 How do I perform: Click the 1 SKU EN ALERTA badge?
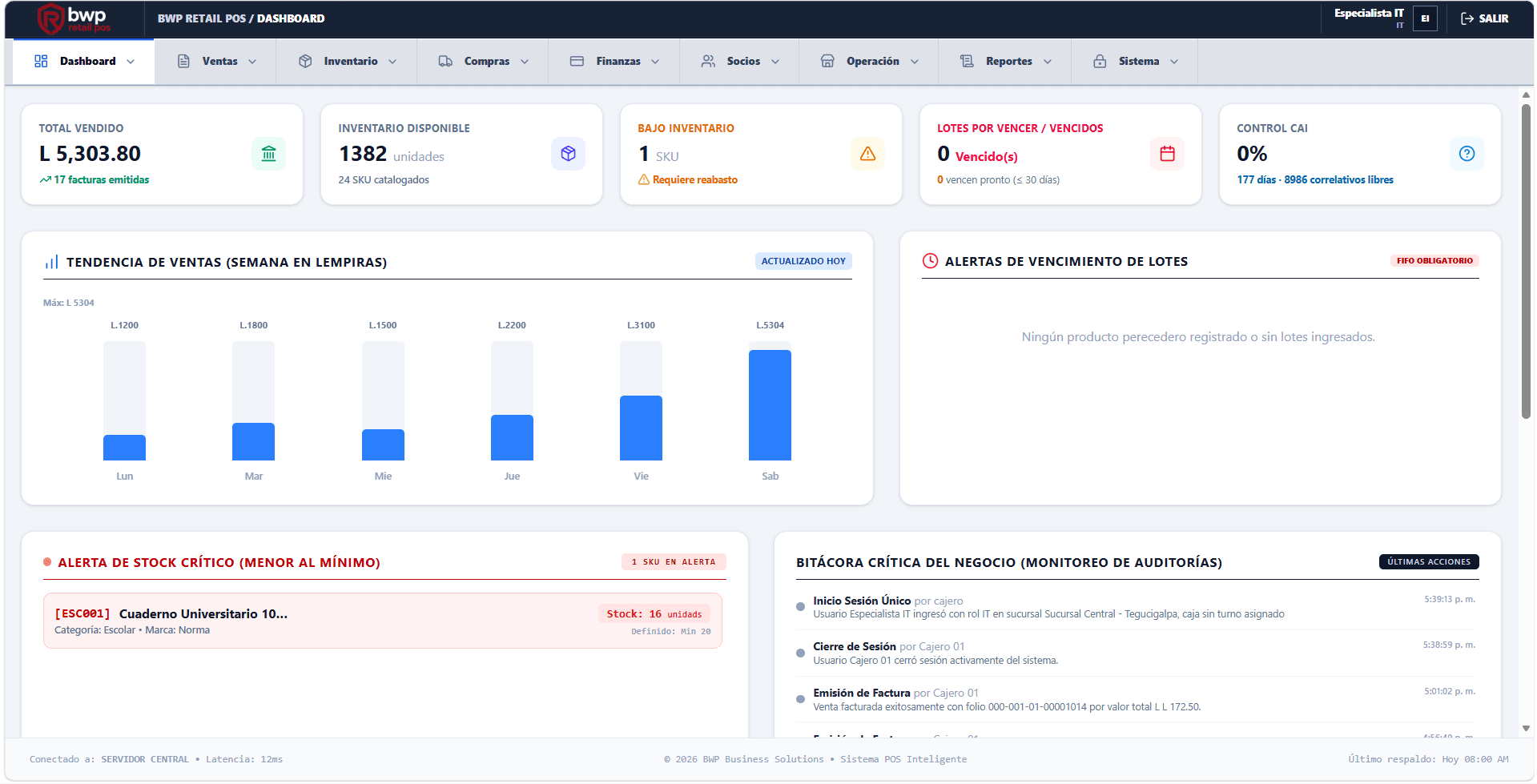click(674, 562)
